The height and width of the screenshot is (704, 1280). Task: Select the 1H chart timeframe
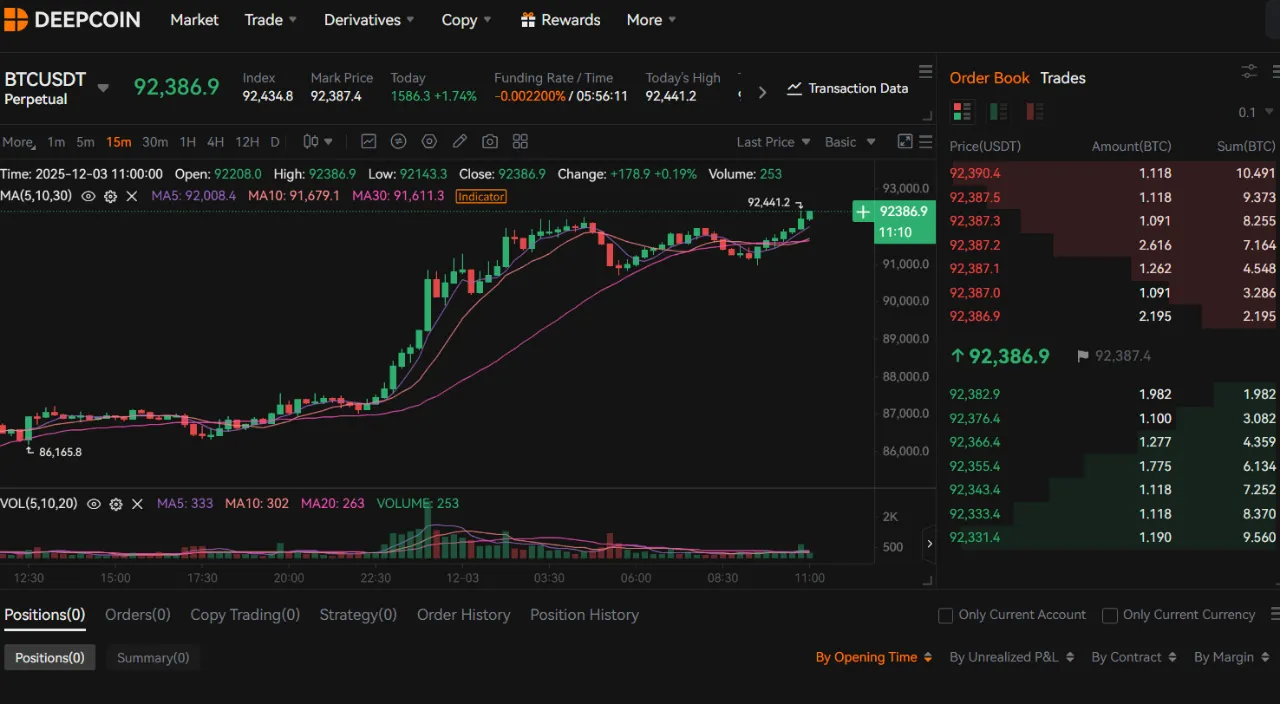coord(187,142)
